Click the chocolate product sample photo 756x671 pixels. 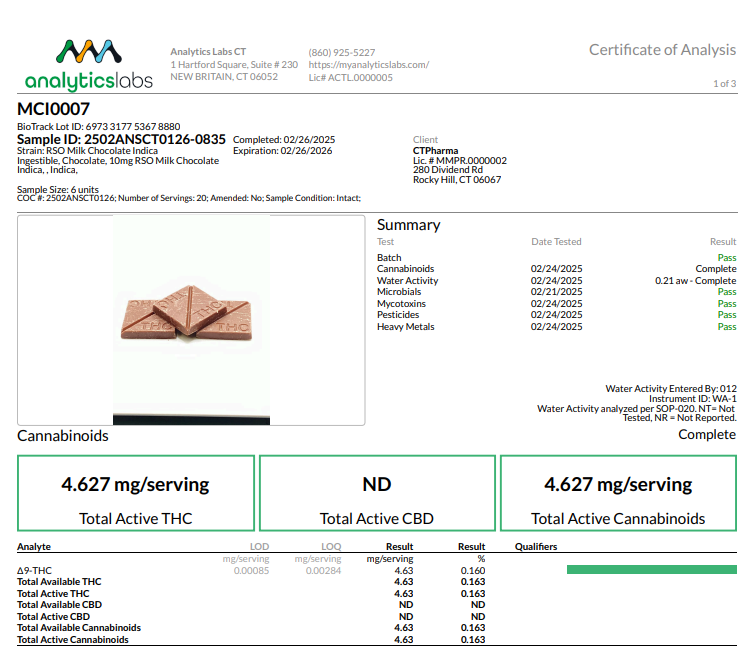191,314
